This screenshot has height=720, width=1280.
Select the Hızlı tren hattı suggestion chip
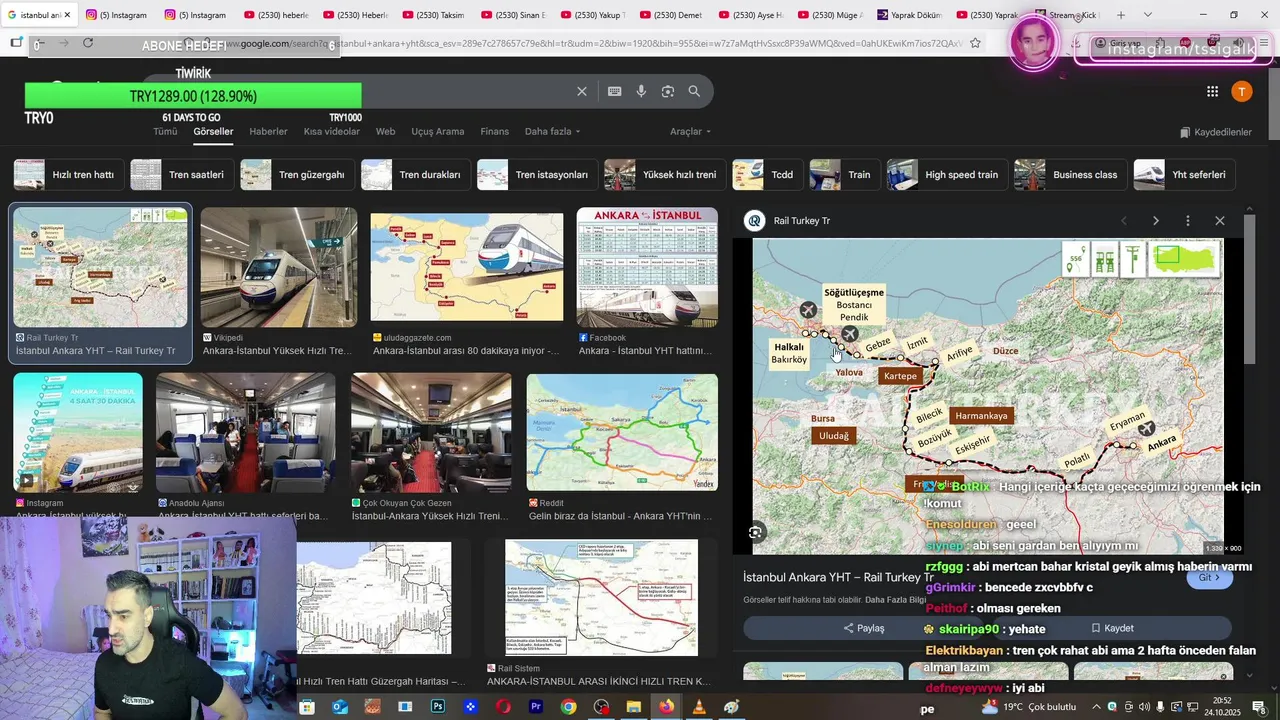[x=67, y=175]
